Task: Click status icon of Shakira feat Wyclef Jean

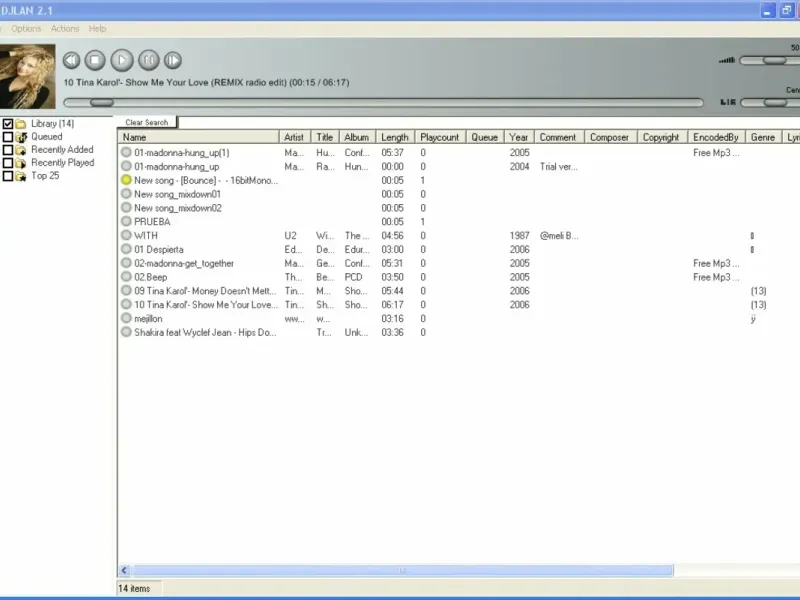Action: tap(126, 332)
